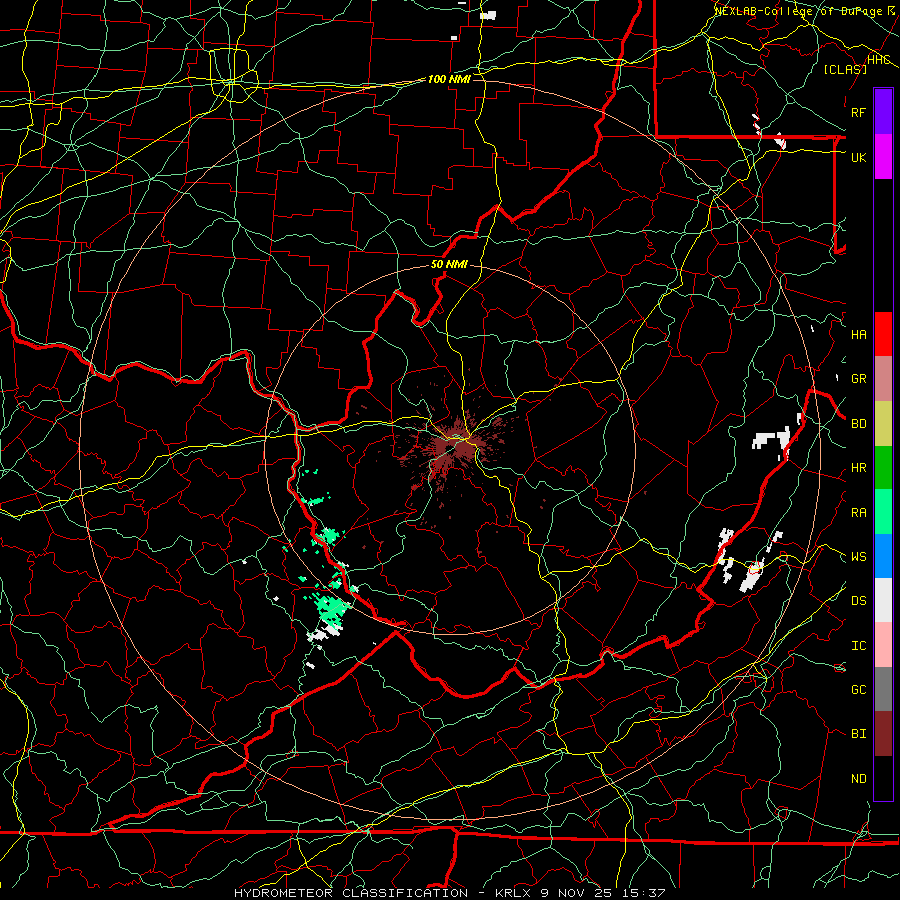The width and height of the screenshot is (900, 900).
Task: Click the ND legend label
Action: click(859, 778)
